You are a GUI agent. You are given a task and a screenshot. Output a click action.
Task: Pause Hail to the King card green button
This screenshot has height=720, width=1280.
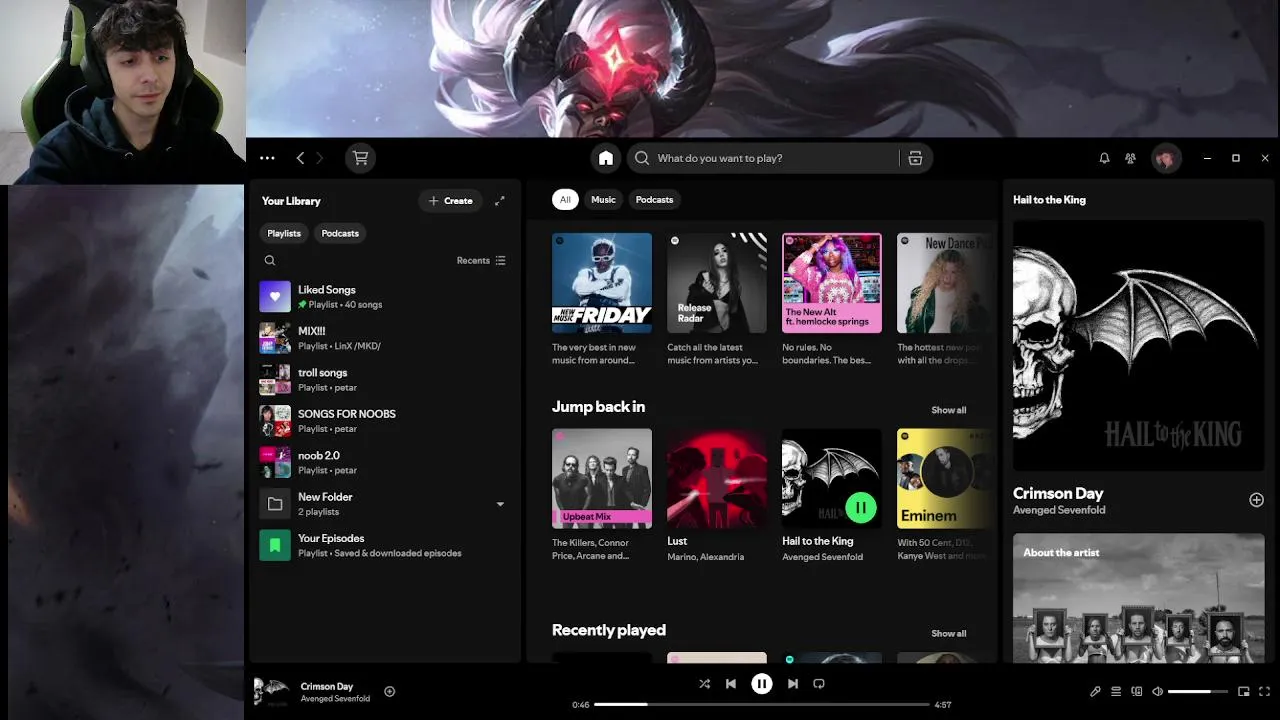click(861, 507)
